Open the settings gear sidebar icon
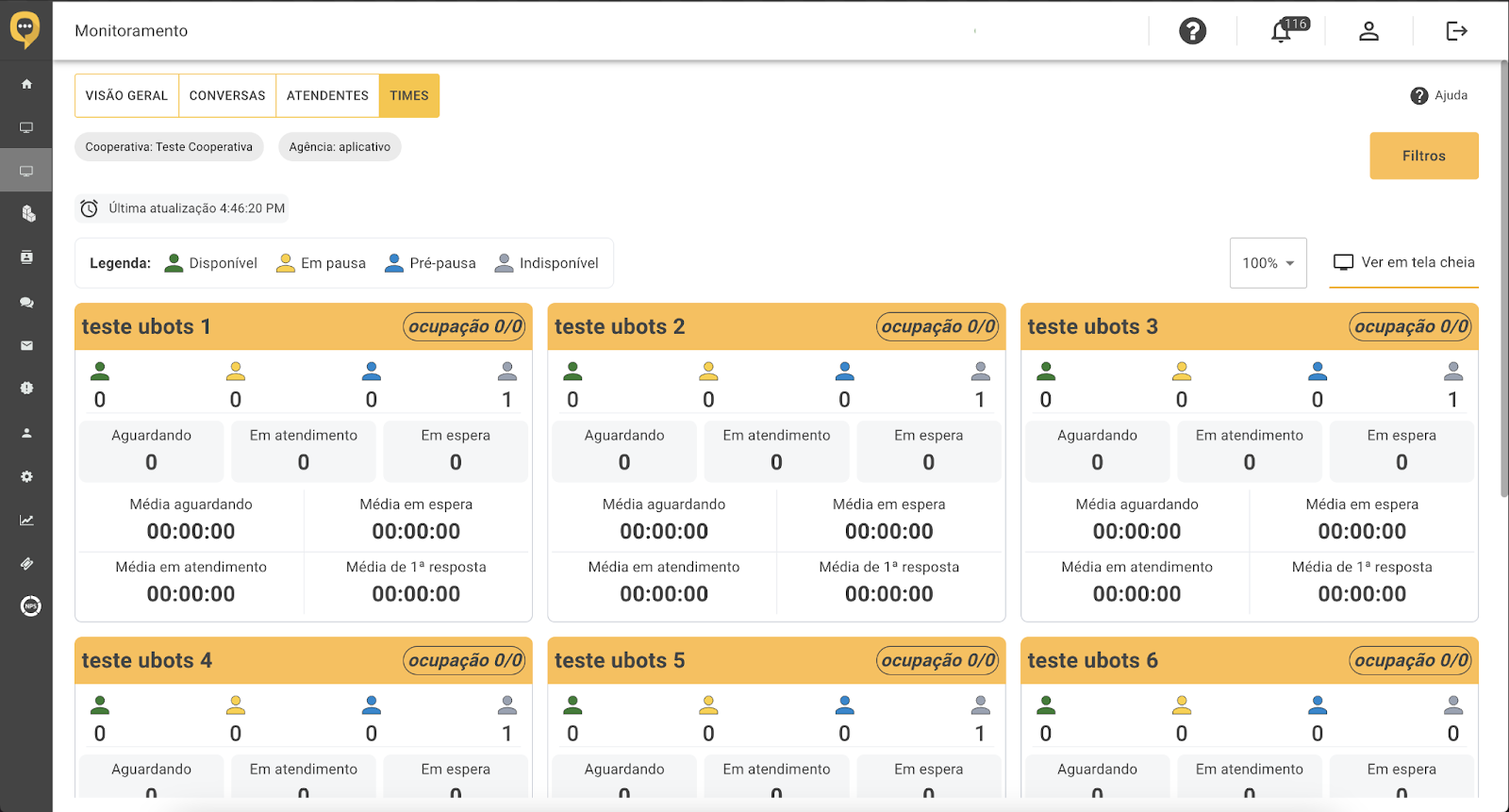The width and height of the screenshot is (1509, 812). 26,476
